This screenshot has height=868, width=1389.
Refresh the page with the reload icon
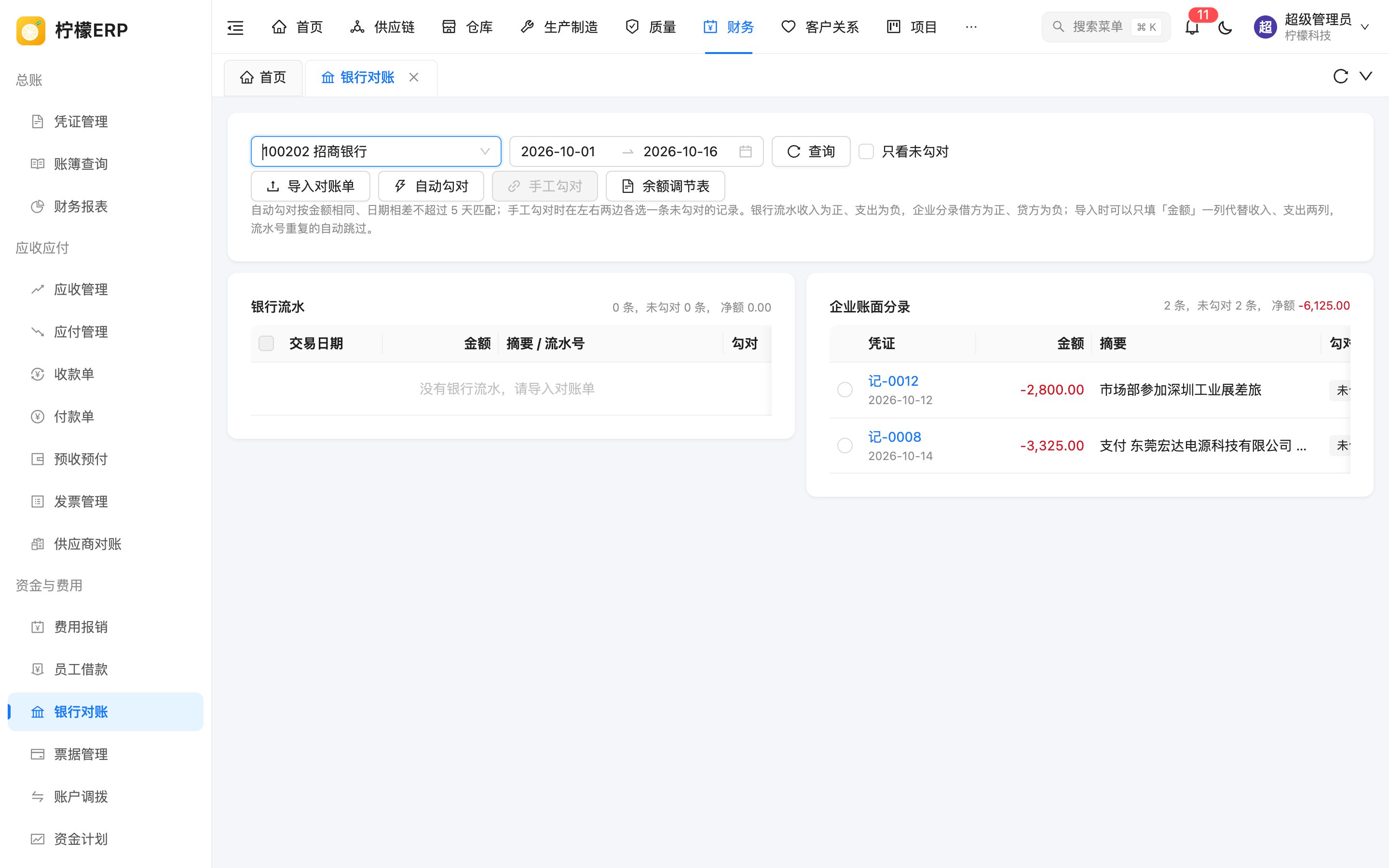click(1340, 76)
